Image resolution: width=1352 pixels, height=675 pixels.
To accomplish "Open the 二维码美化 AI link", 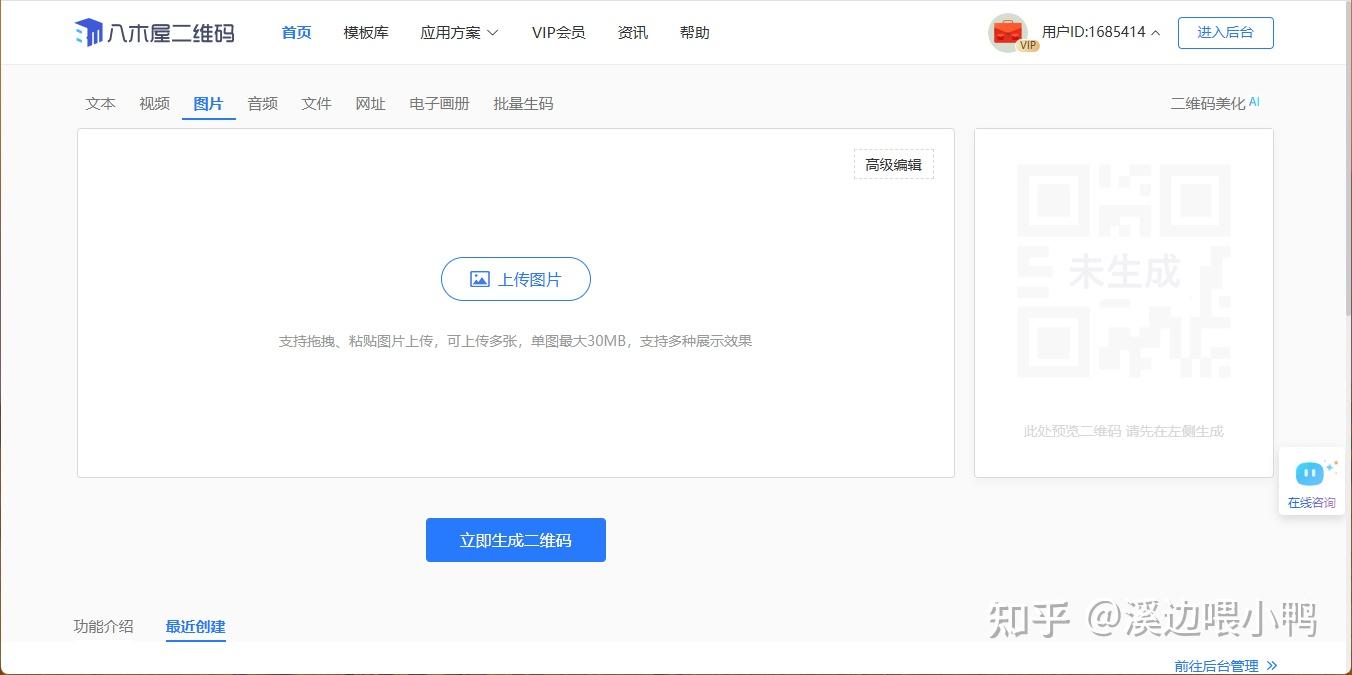I will [x=1215, y=103].
